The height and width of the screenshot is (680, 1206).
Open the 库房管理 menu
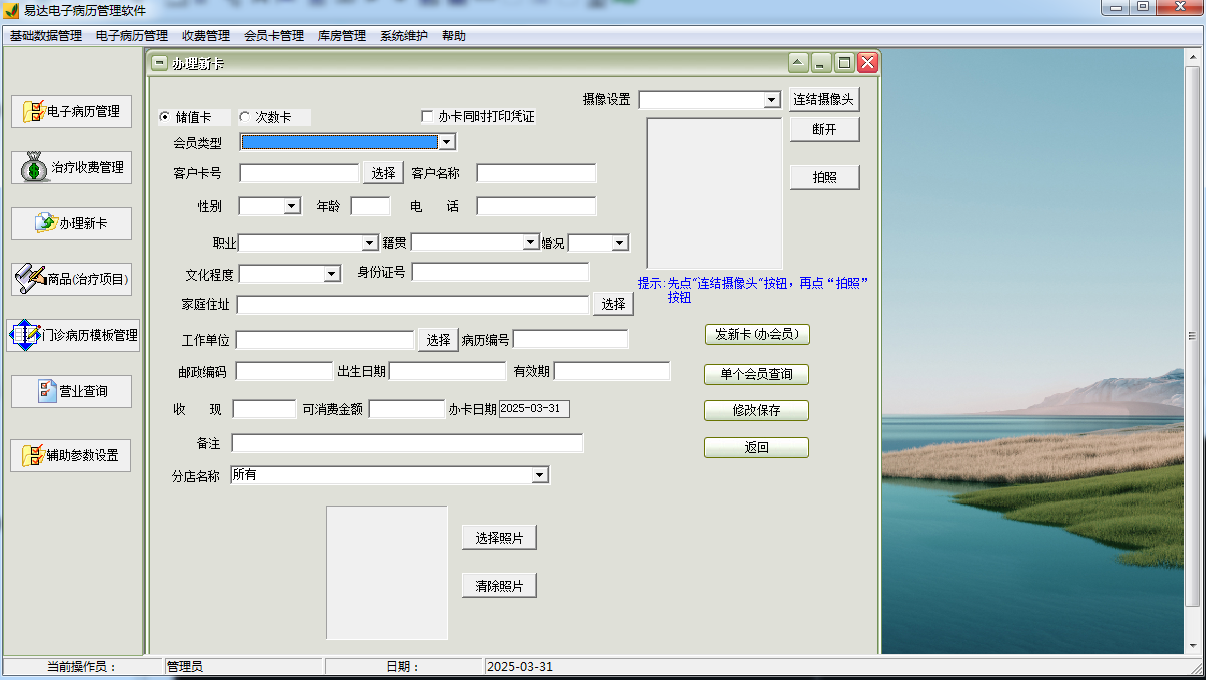tap(340, 34)
